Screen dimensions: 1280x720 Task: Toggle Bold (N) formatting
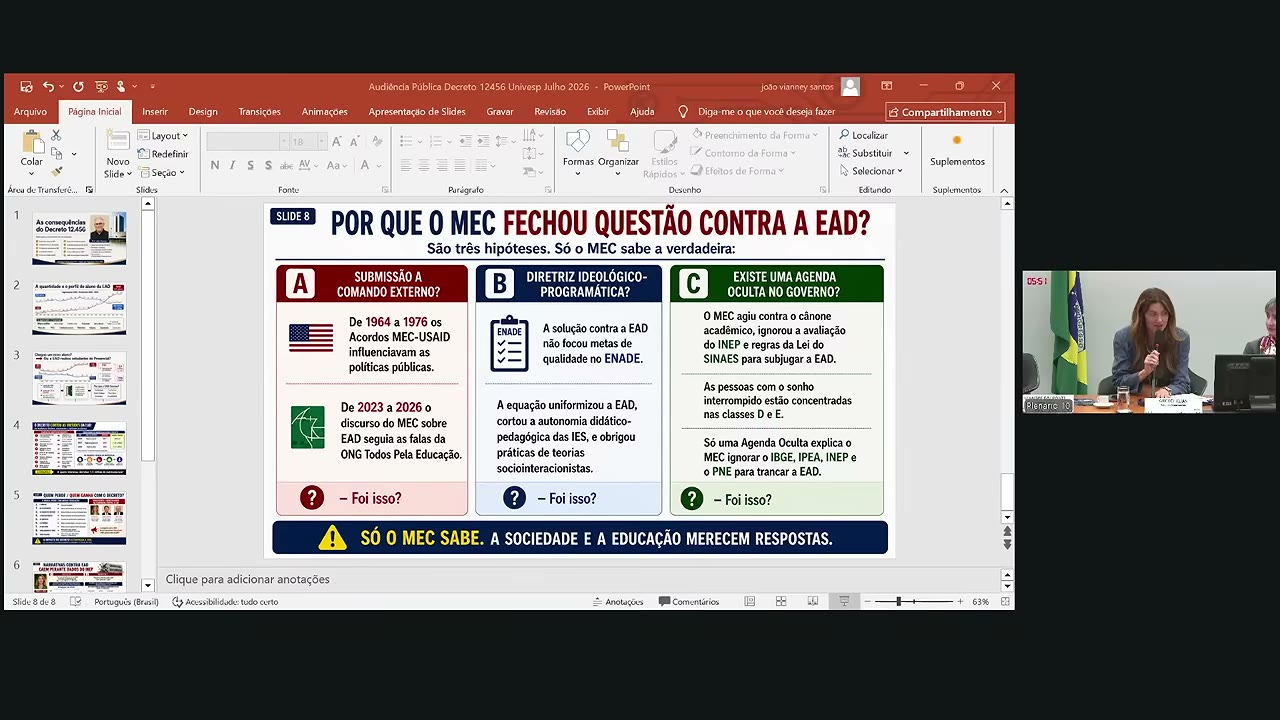coord(214,165)
